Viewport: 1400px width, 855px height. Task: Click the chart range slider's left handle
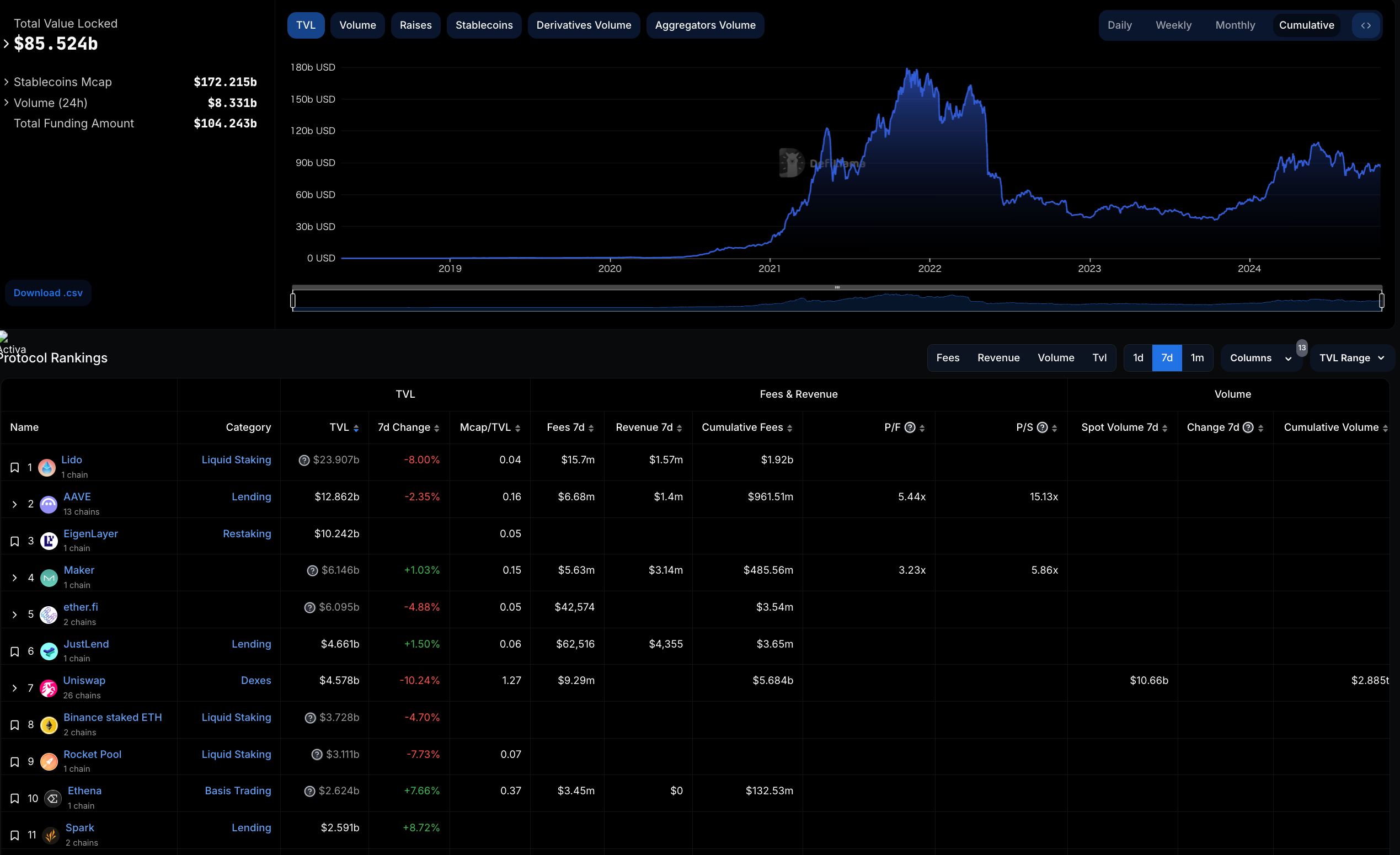[x=292, y=300]
